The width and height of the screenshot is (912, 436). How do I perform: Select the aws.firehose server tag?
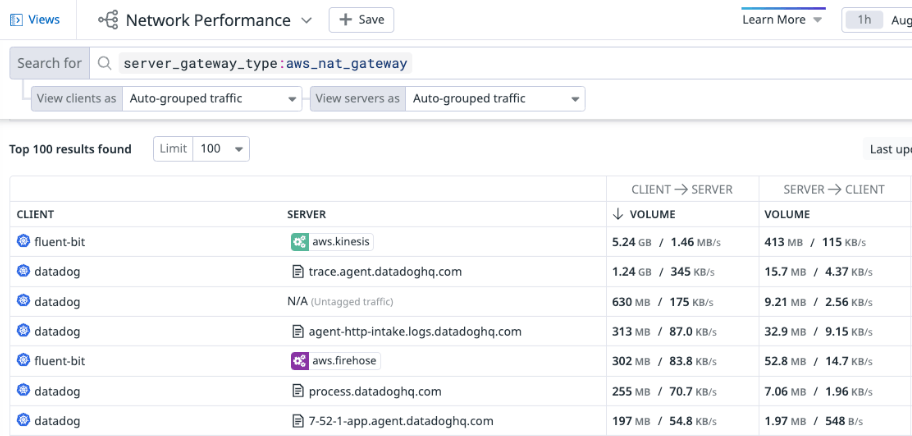click(x=336, y=361)
